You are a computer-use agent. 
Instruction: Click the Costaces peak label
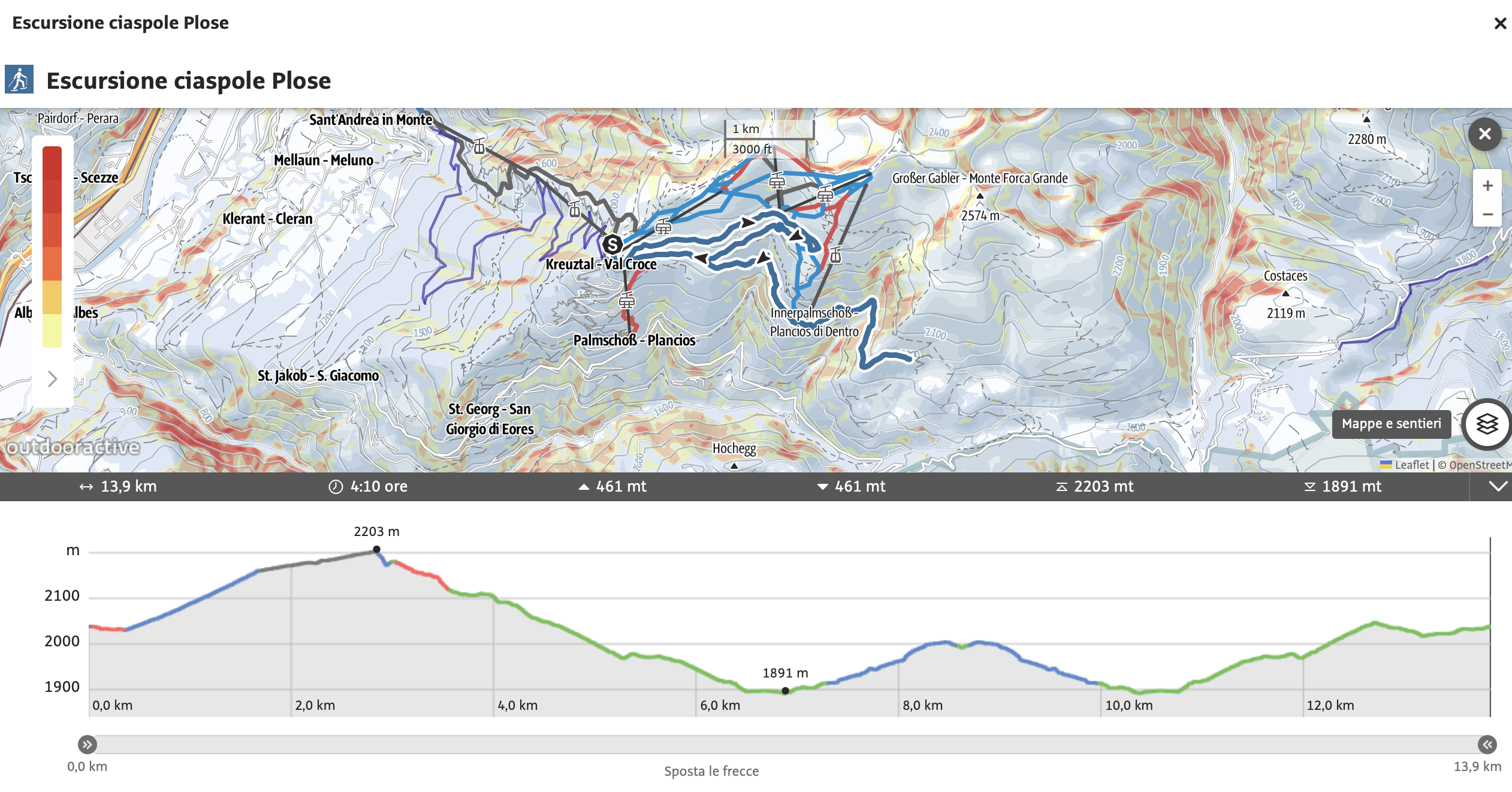[1285, 276]
